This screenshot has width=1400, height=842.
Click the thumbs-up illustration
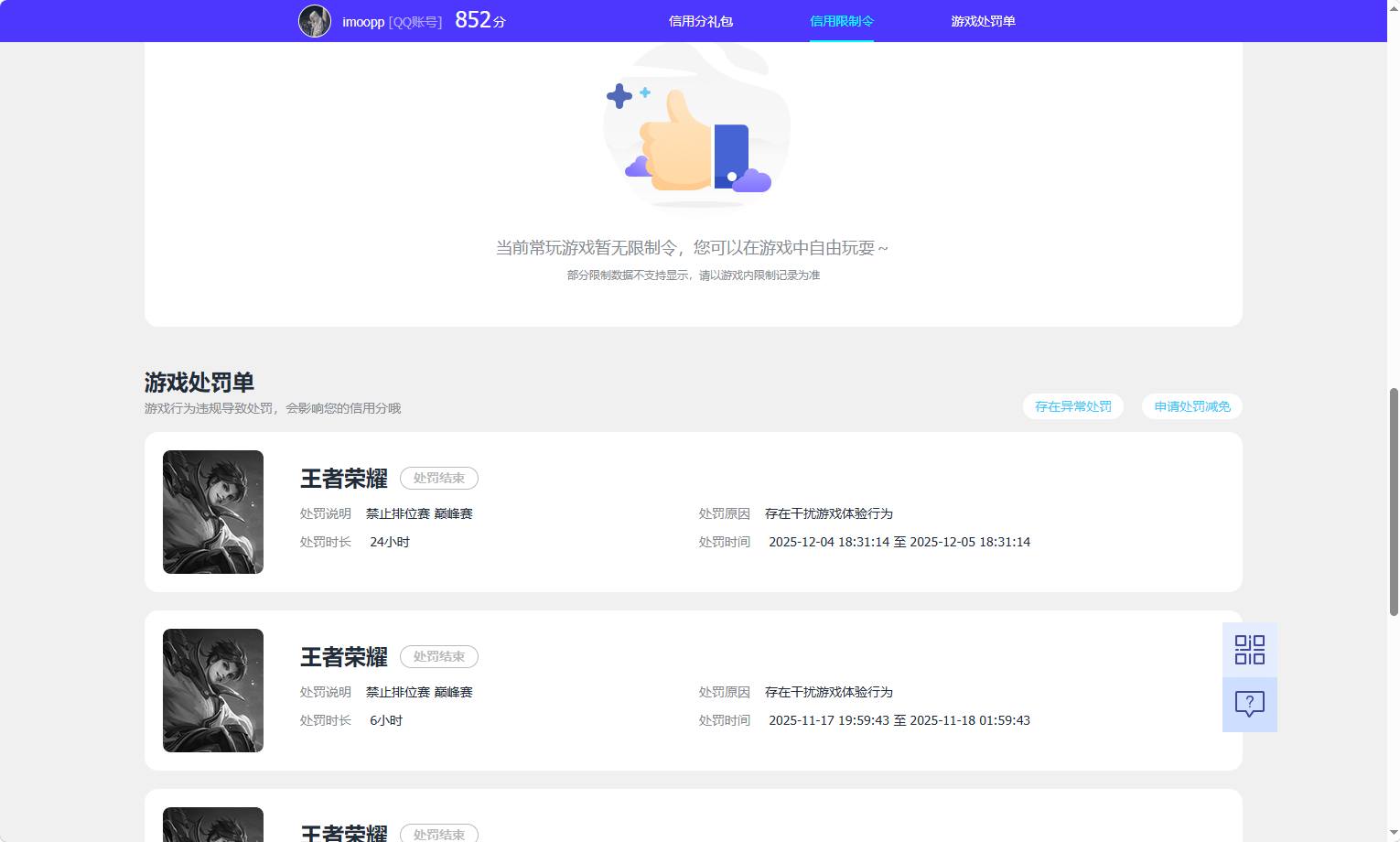pos(697,128)
